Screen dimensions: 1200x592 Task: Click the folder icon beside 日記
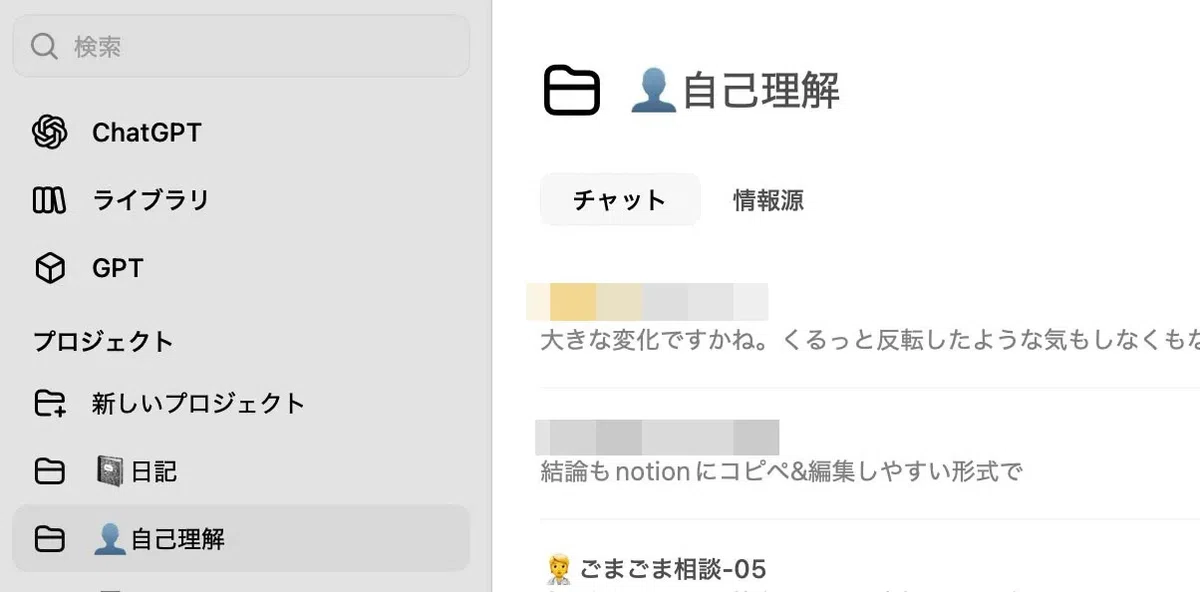[49, 471]
